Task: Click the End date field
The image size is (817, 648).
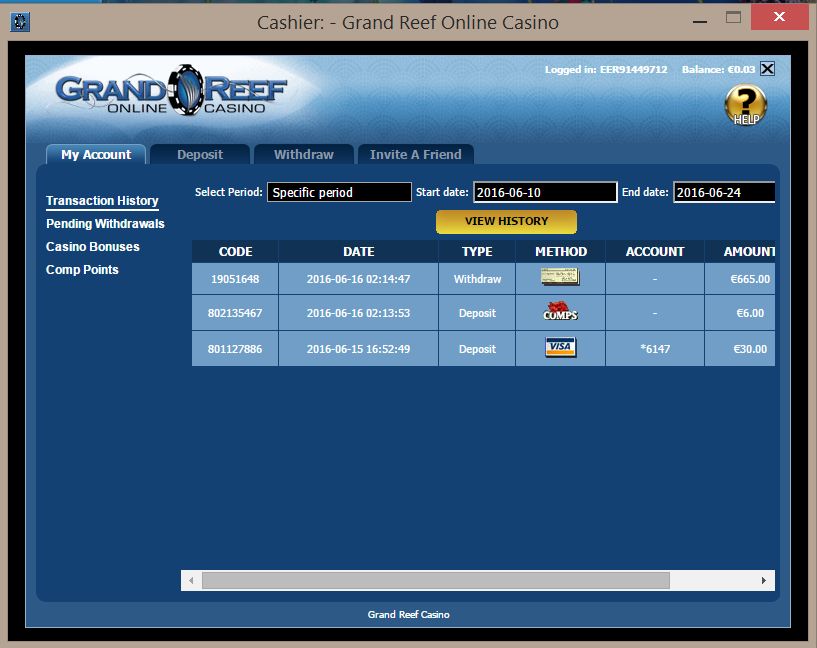Action: pos(724,192)
